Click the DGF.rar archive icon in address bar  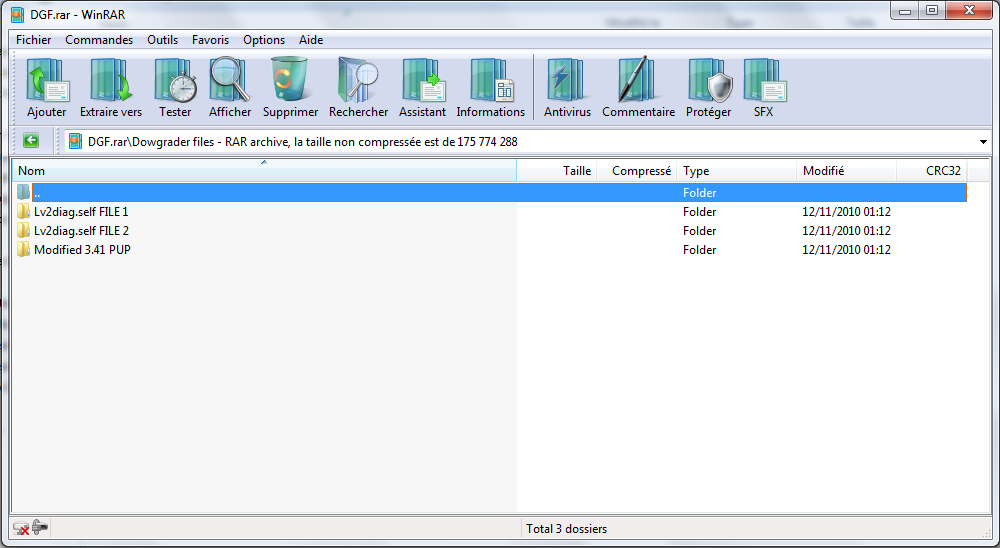click(76, 141)
